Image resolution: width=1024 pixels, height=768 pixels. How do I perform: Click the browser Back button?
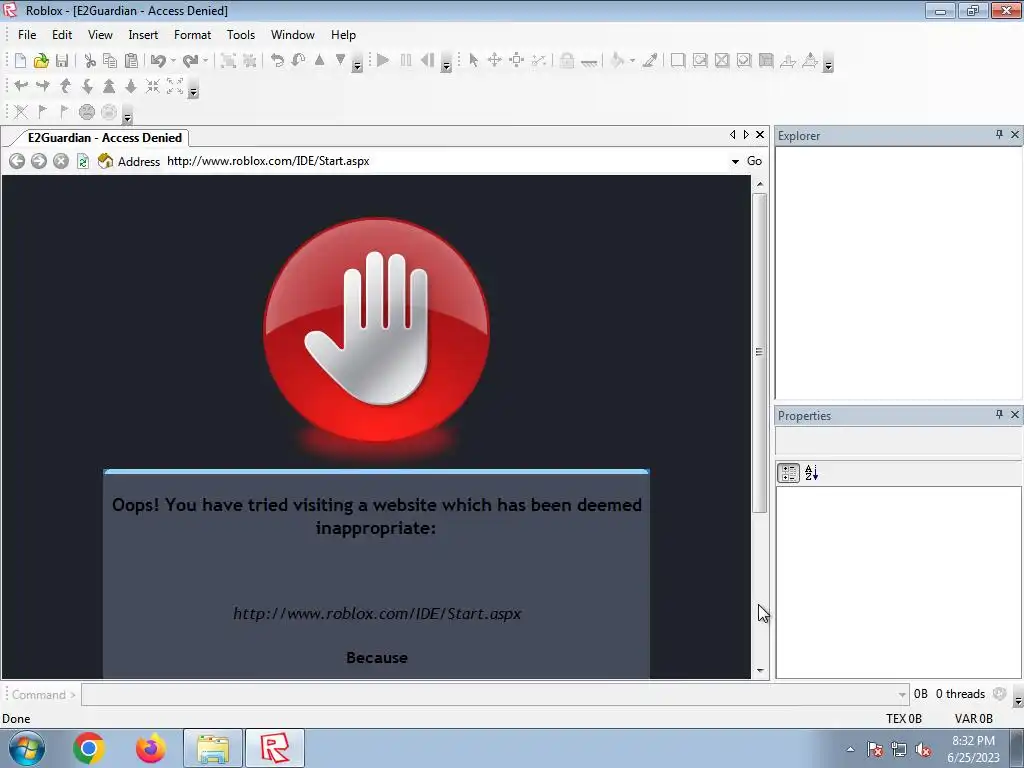click(x=17, y=161)
